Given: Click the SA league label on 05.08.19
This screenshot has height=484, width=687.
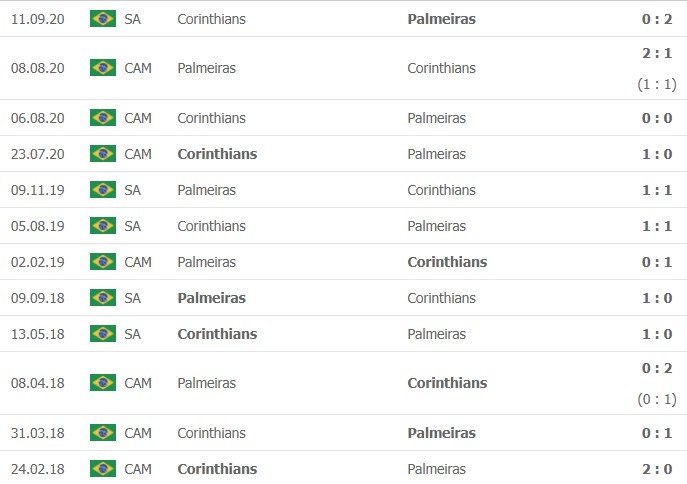Looking at the screenshot, I should 133,226.
